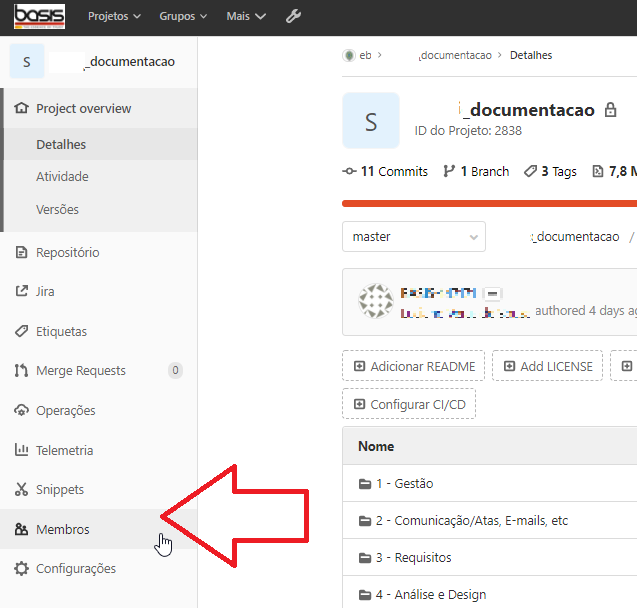Go to Etiquetas in the sidebar

[61, 331]
